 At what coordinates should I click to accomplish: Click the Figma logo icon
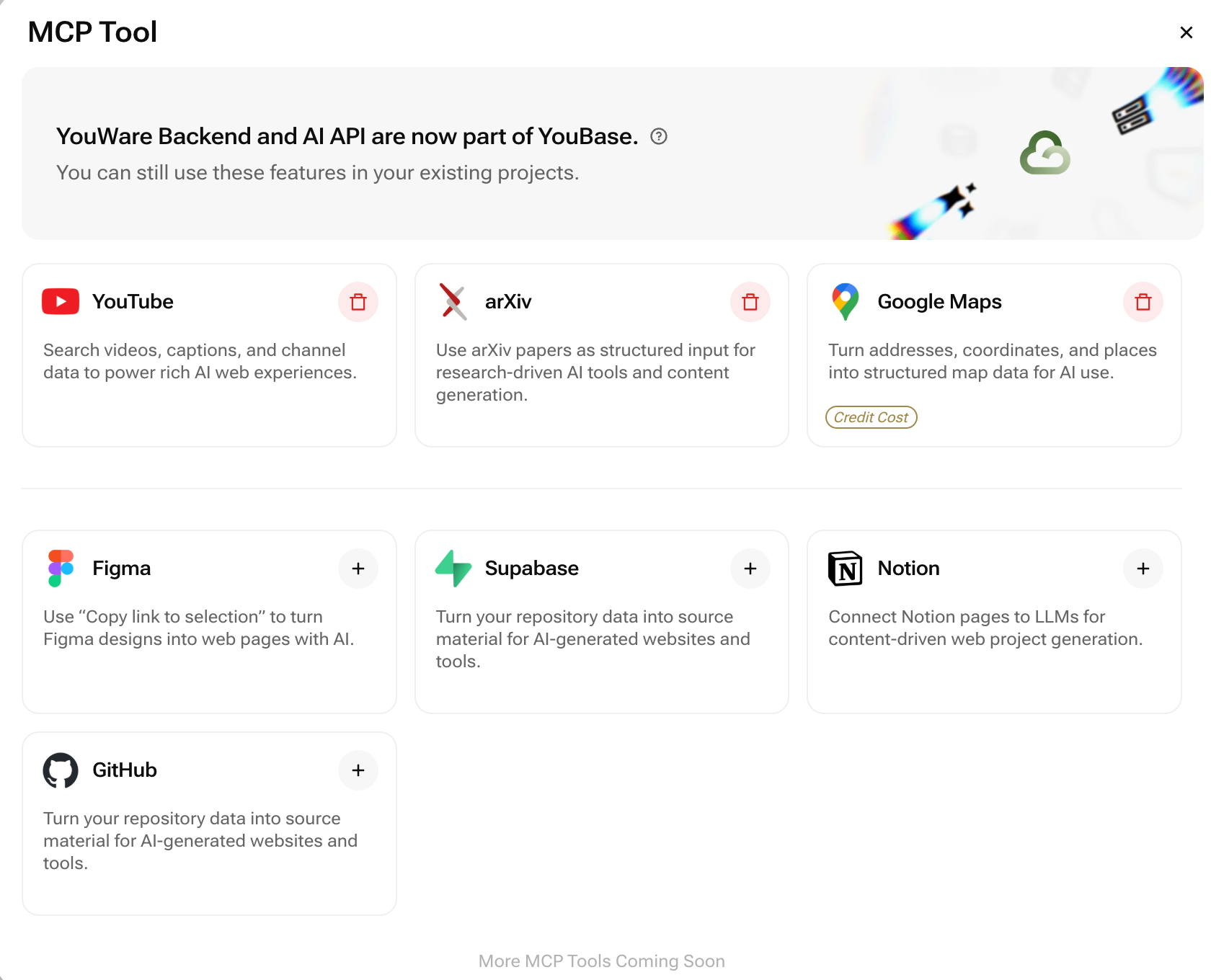pyautogui.click(x=61, y=569)
